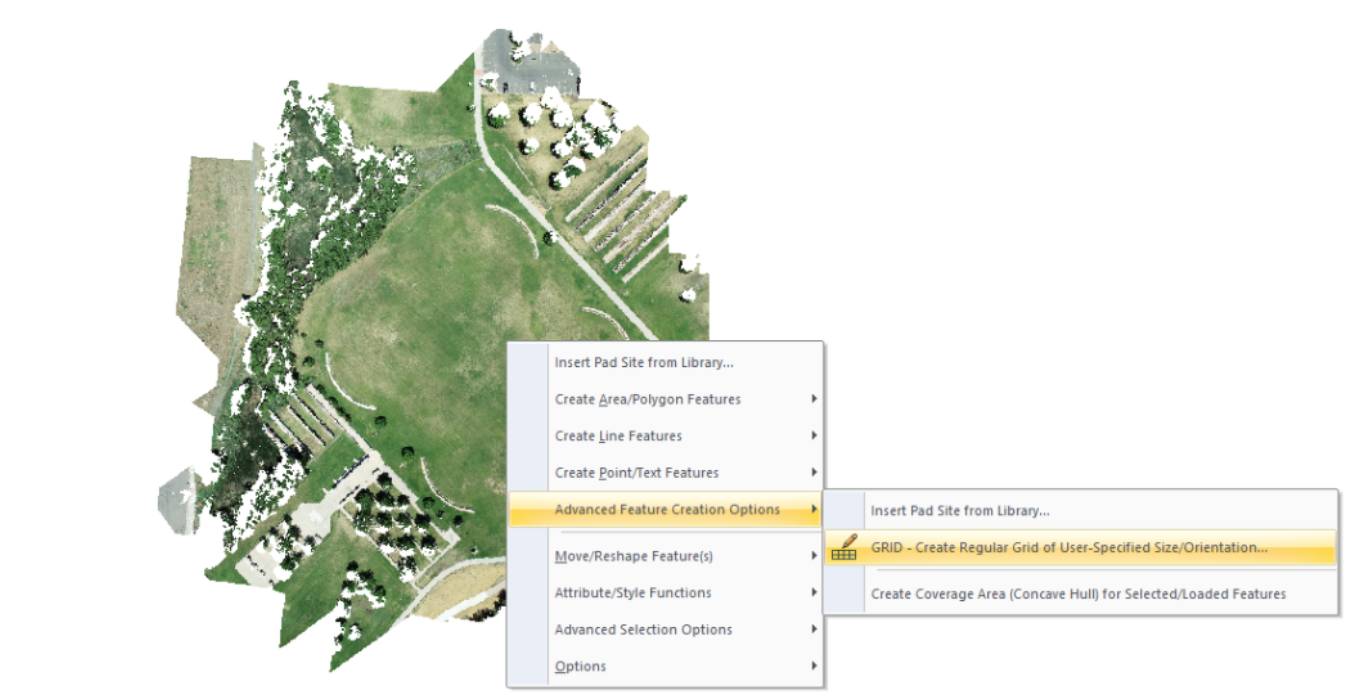Open Attribute/Style Functions menu item
The height and width of the screenshot is (698, 1361).
[632, 593]
